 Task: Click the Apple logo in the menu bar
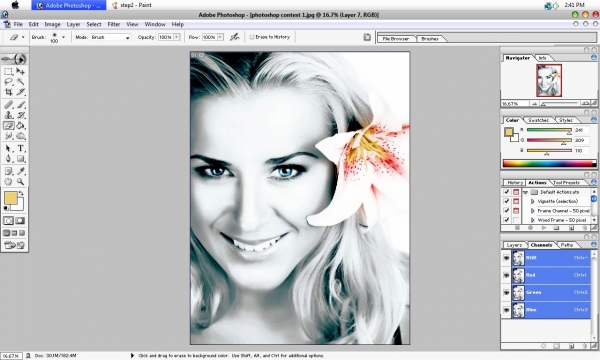click(15, 5)
